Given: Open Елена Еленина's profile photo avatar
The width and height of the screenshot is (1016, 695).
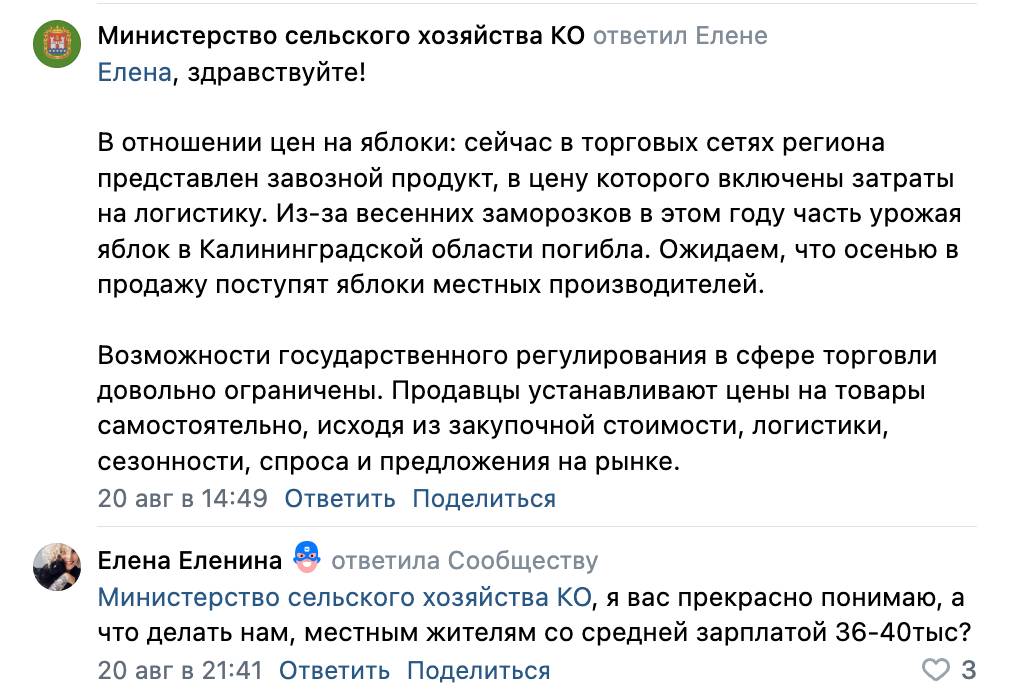Looking at the screenshot, I should coord(57,567).
